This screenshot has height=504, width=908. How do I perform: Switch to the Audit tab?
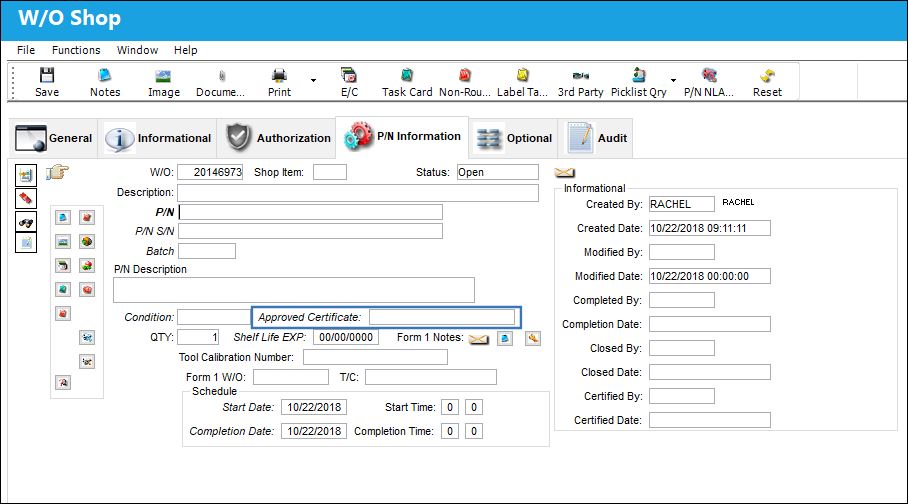tap(596, 138)
